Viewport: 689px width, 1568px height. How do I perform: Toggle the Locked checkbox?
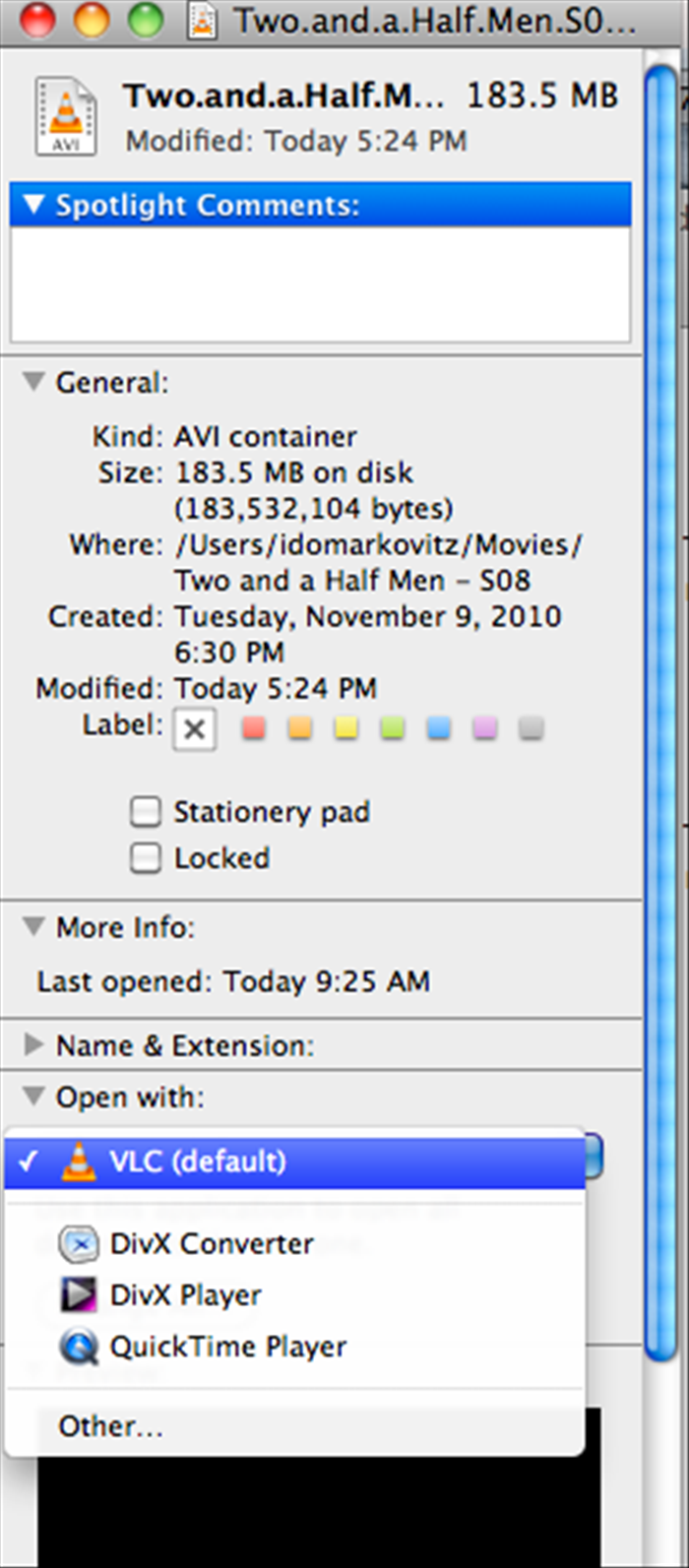click(146, 858)
